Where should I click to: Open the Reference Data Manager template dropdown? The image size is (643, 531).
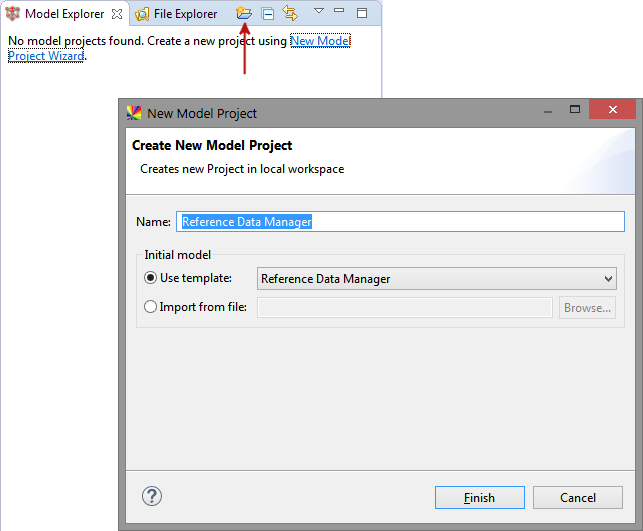(437, 279)
